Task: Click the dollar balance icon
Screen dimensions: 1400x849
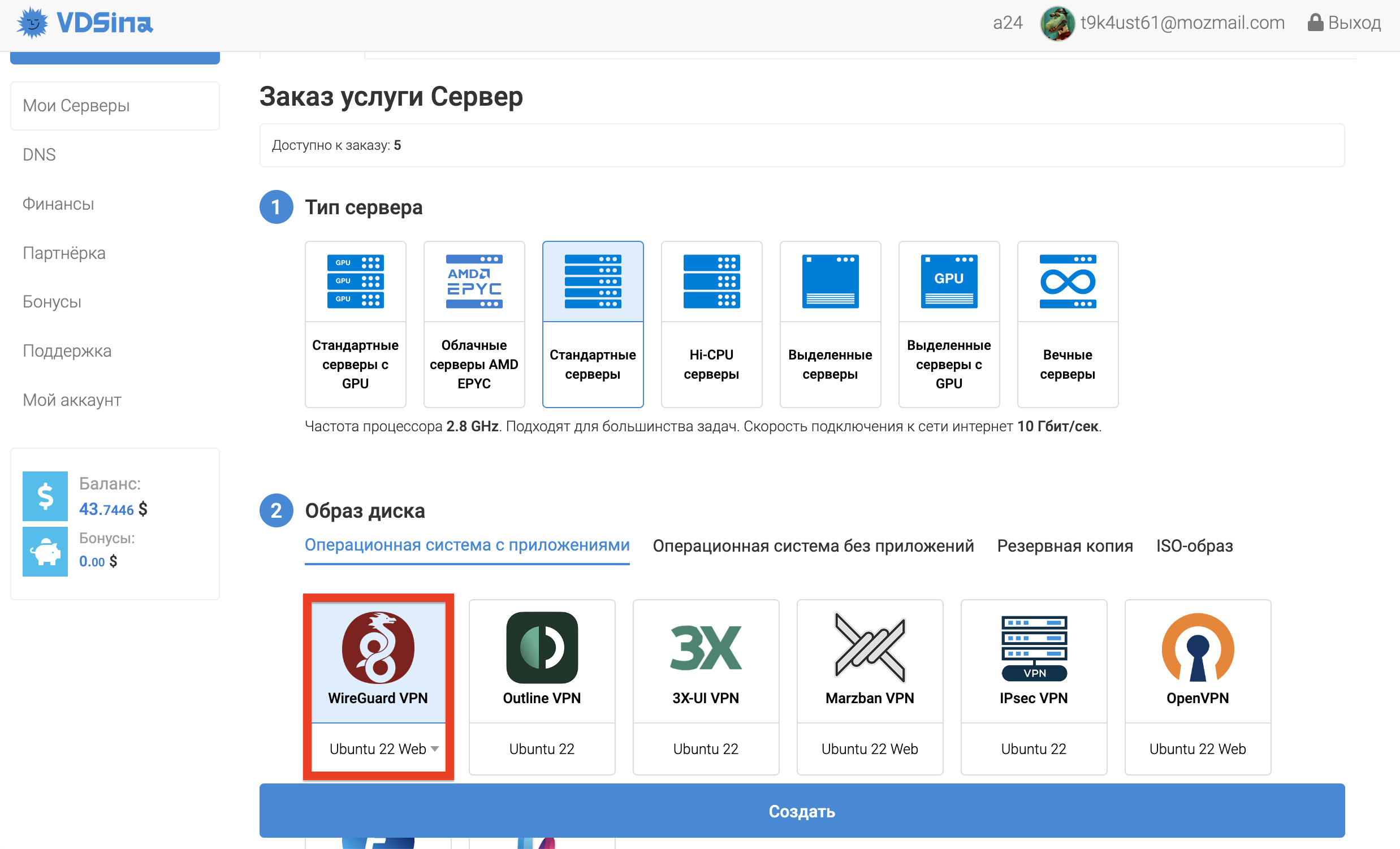Action: [x=45, y=496]
